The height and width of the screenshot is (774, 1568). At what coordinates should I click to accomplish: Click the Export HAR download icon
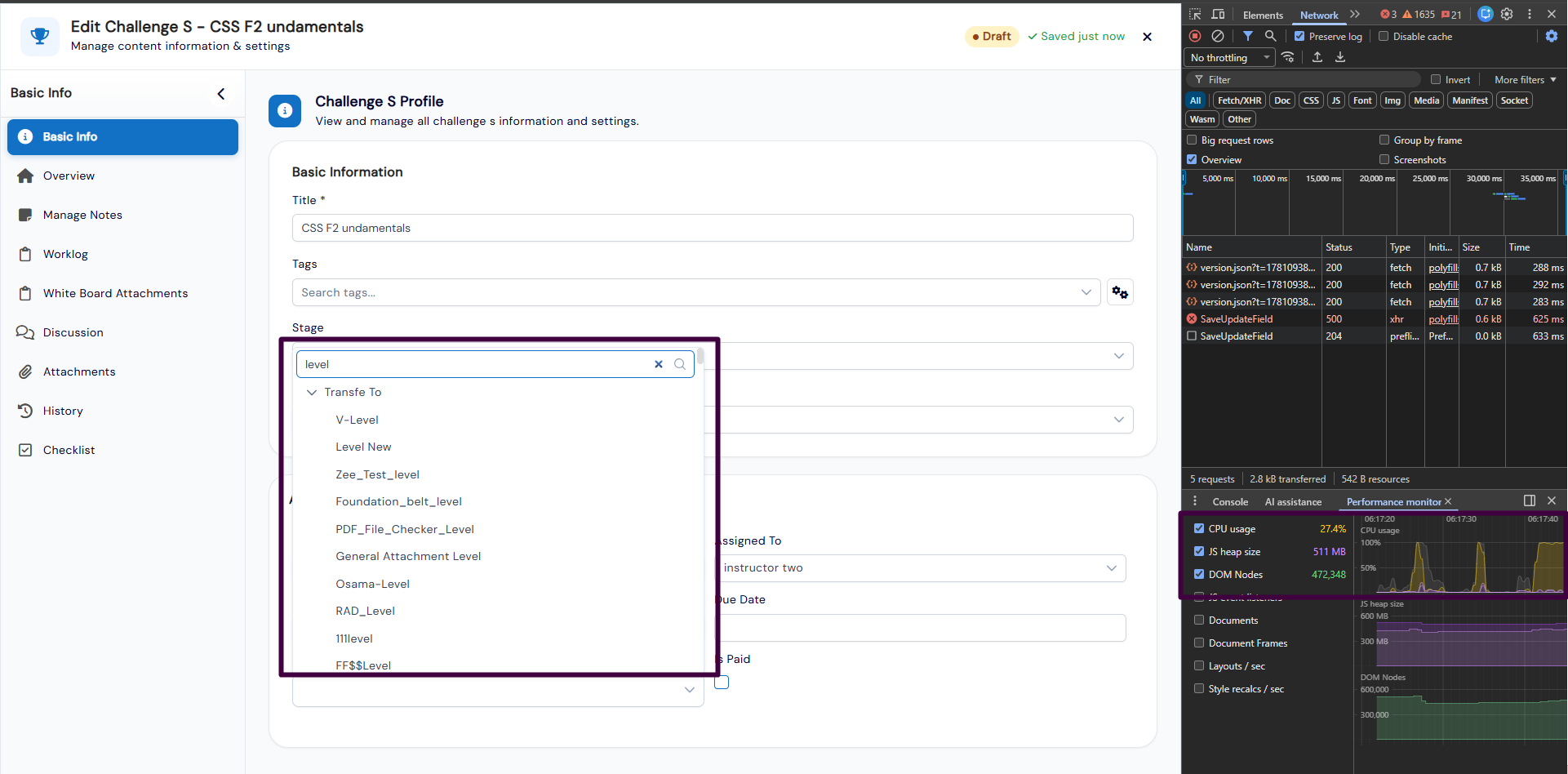pos(1340,57)
